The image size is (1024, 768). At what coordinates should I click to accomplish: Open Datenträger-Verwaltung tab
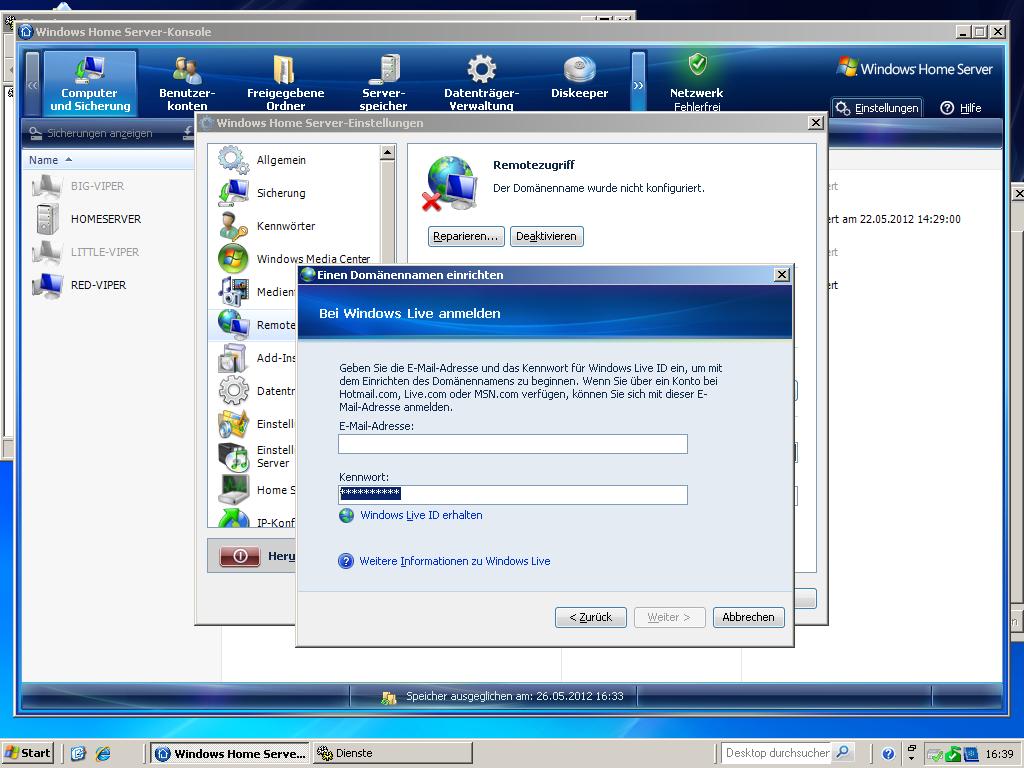pos(481,83)
